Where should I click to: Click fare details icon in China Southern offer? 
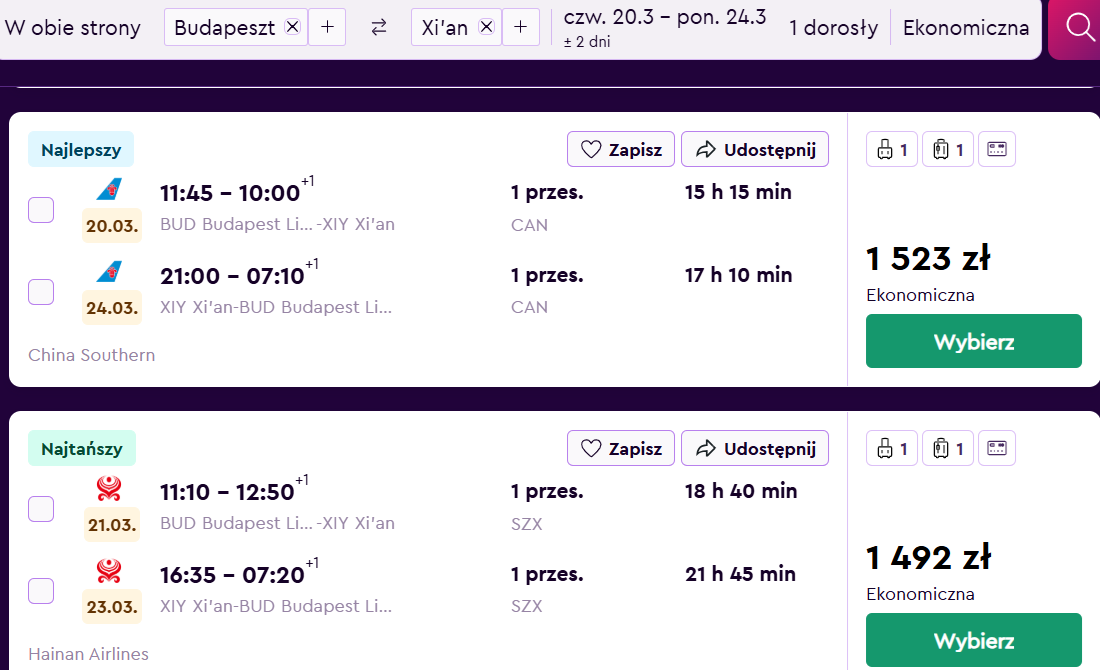pos(997,149)
